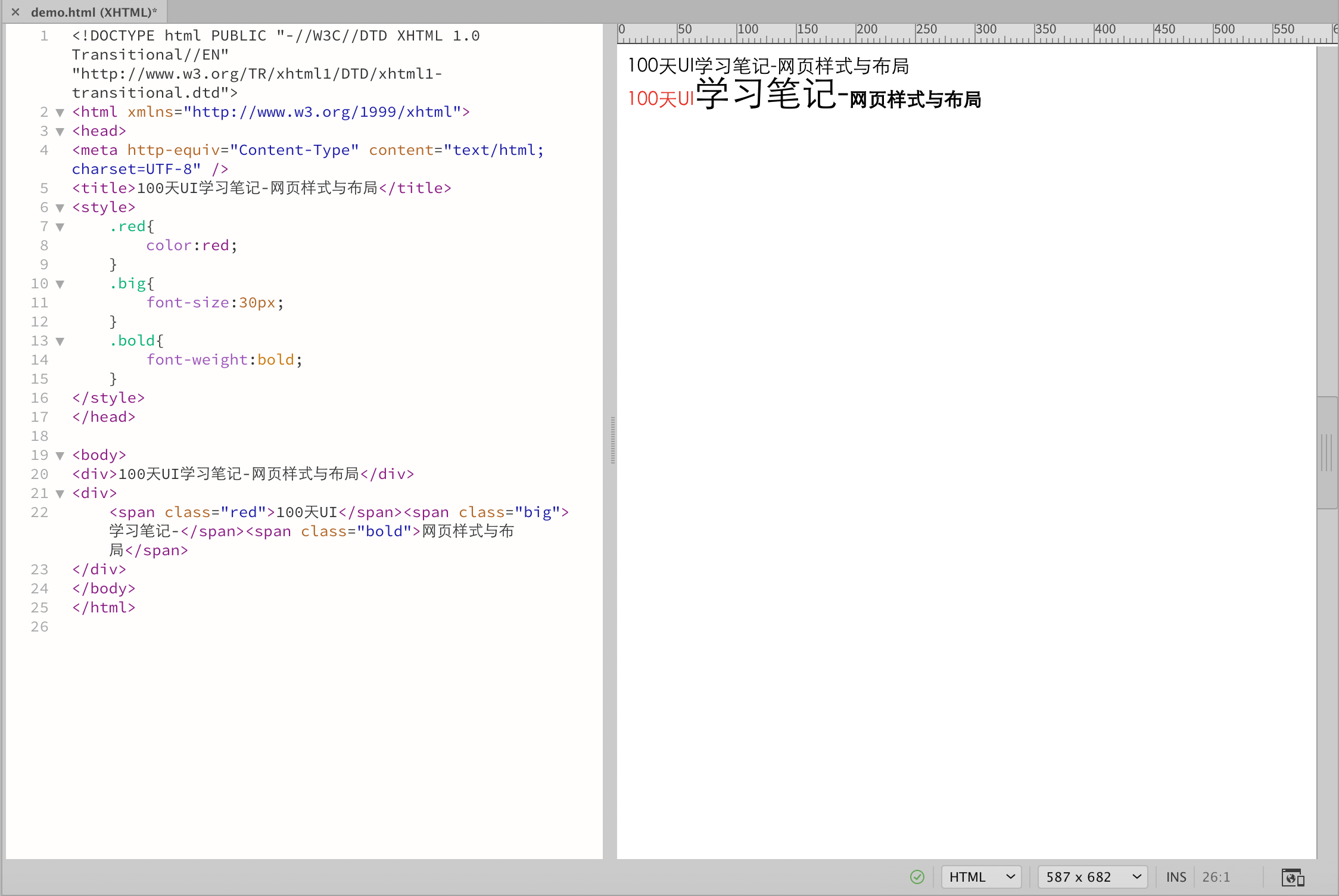Collapse the body tag on line 19
The height and width of the screenshot is (896, 1339).
[60, 456]
